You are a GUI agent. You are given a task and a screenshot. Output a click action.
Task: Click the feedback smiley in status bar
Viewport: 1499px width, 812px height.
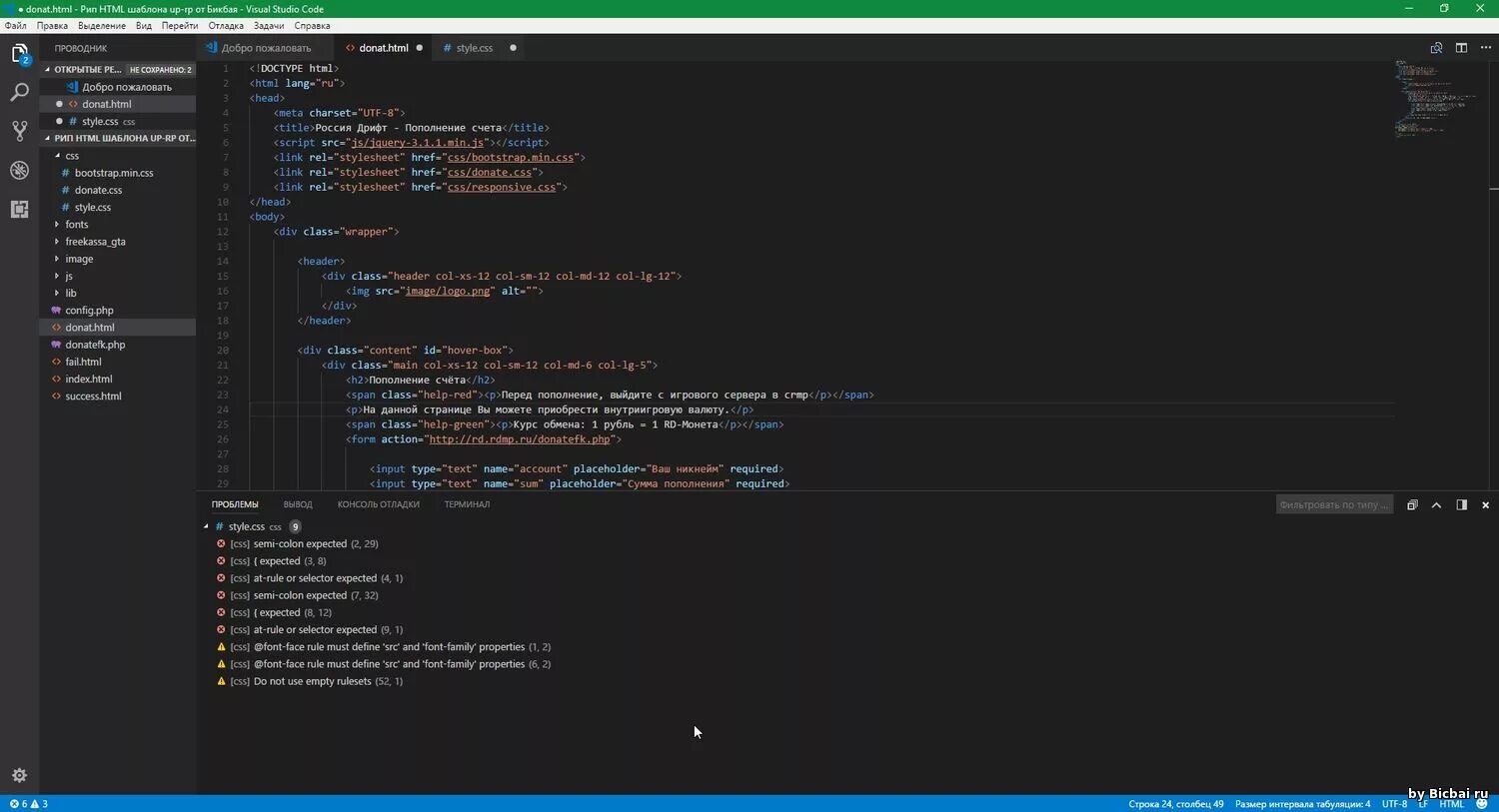[x=1481, y=804]
